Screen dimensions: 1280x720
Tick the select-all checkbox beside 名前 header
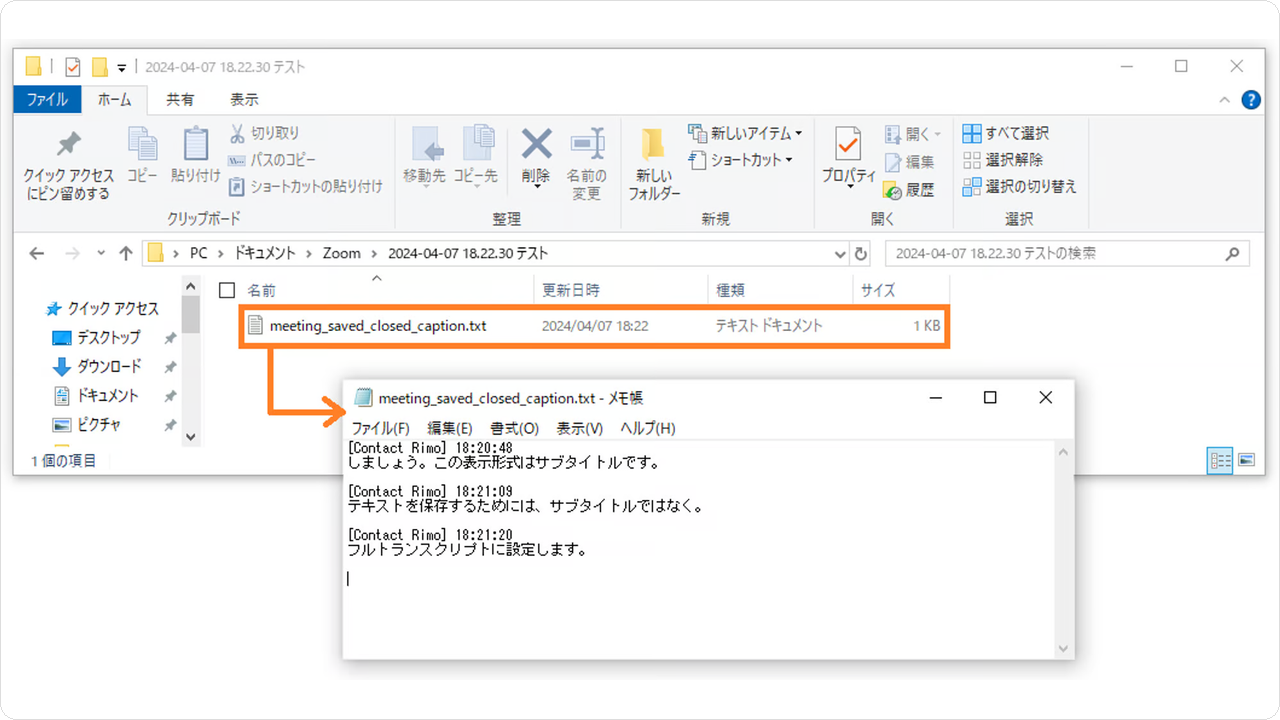227,290
